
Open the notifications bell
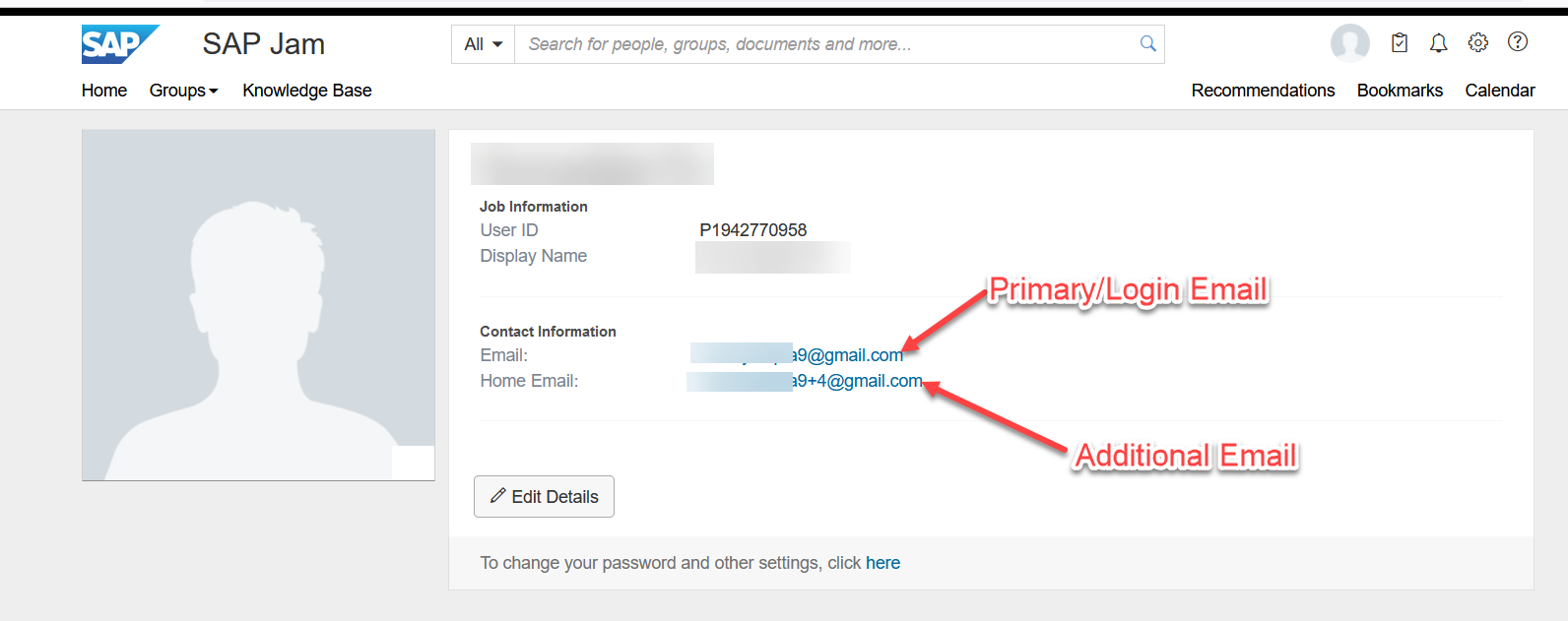[1439, 42]
